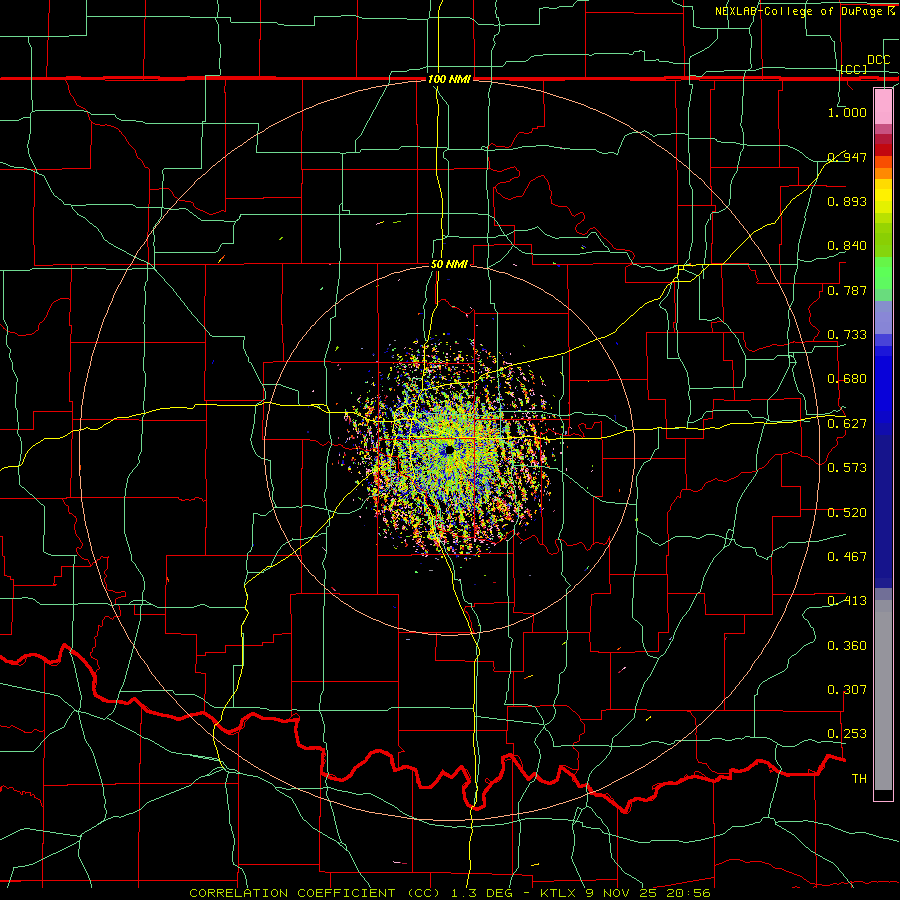Click the DCC product label
The height and width of the screenshot is (900, 900).
[x=878, y=60]
